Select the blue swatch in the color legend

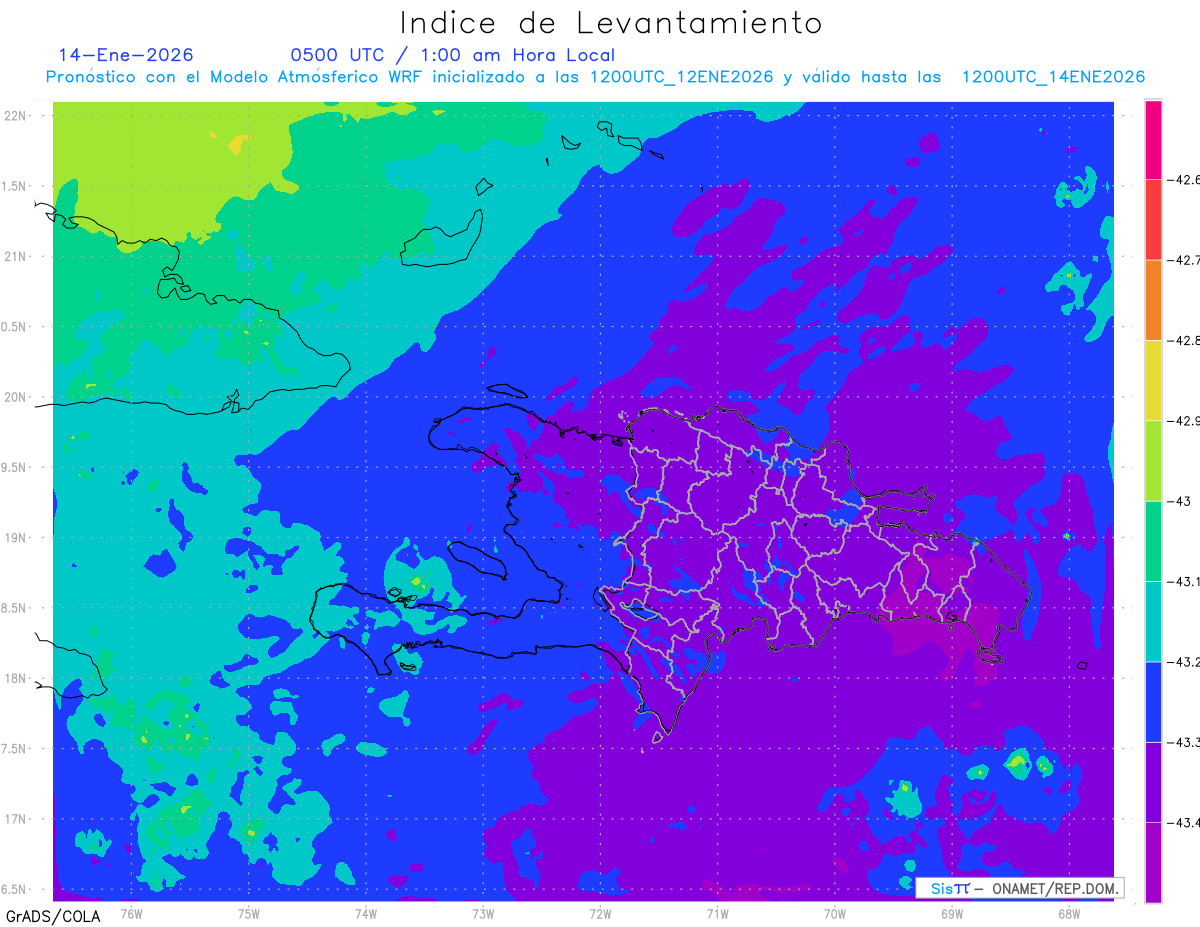(x=1153, y=701)
